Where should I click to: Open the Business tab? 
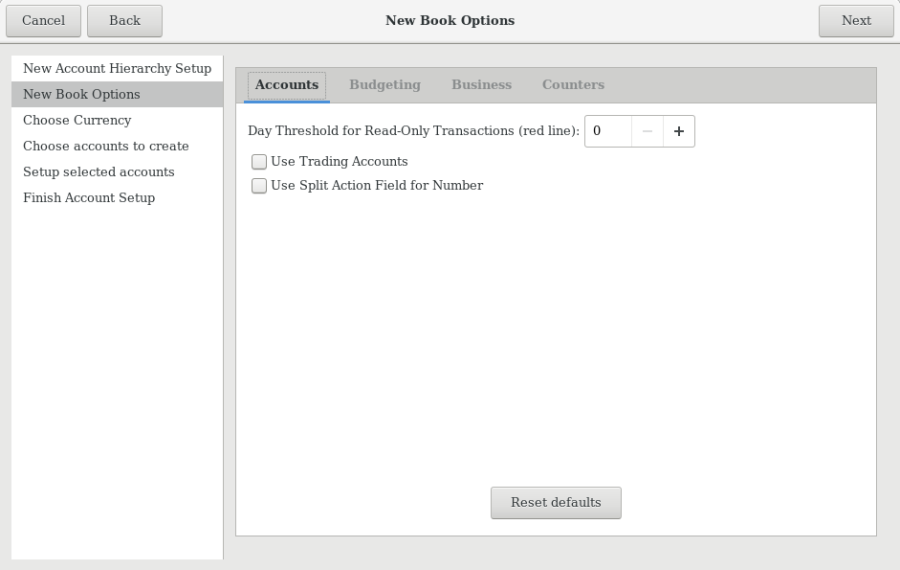tap(481, 85)
